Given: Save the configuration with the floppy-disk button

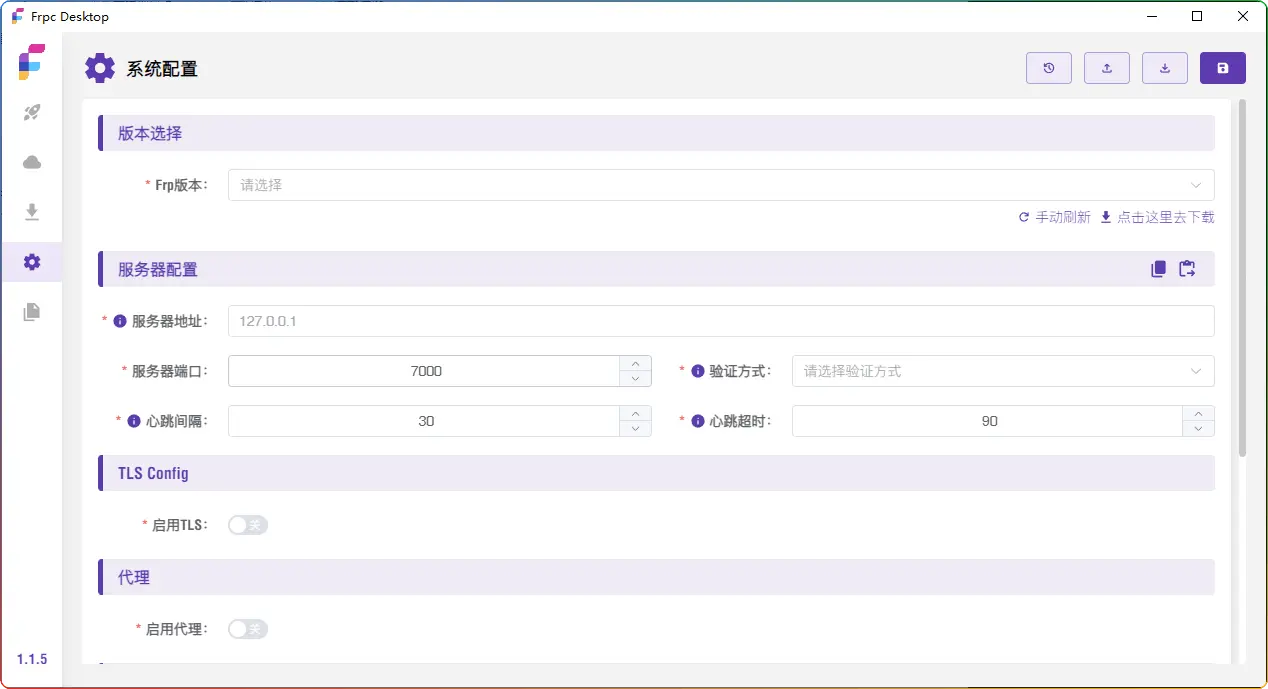Looking at the screenshot, I should tap(1223, 68).
